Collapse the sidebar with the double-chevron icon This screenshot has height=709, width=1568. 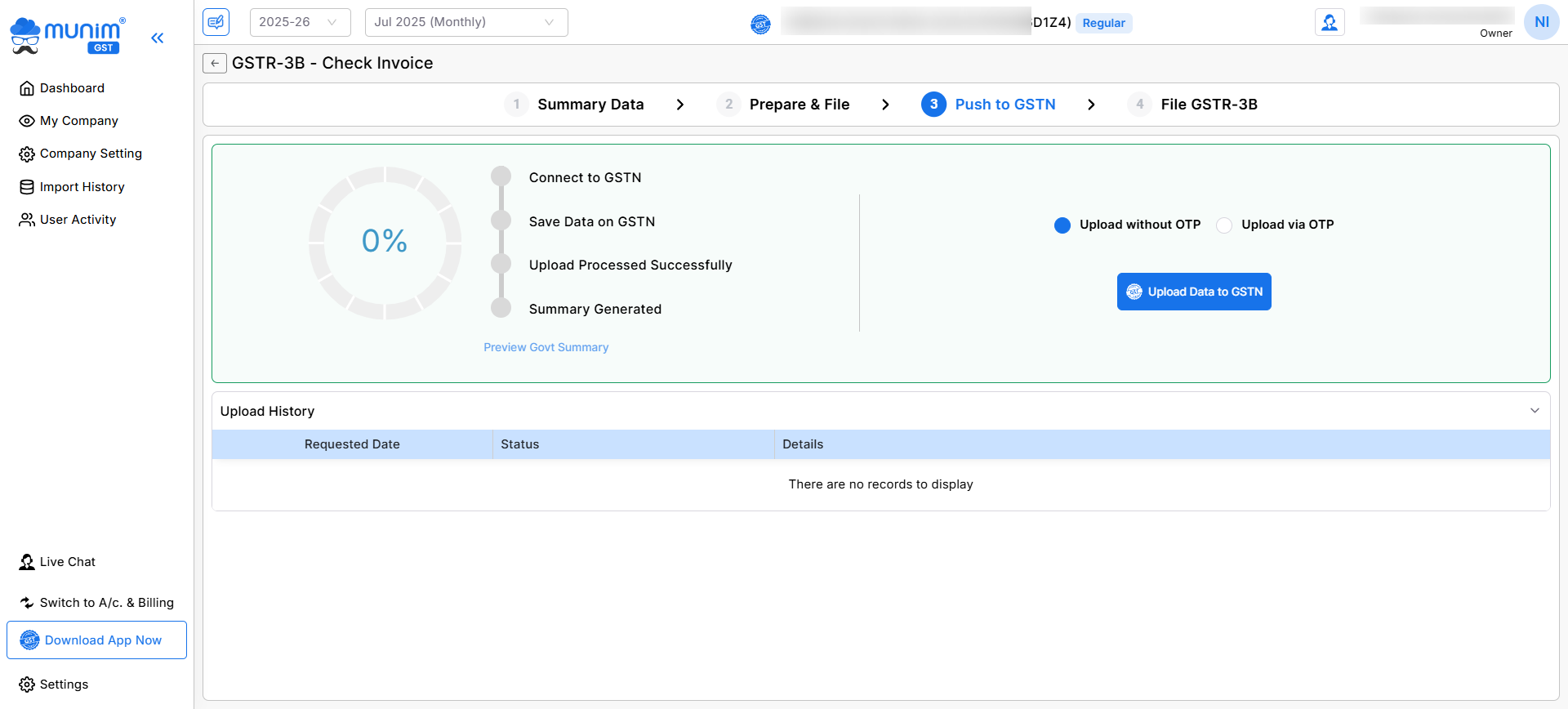[x=158, y=38]
